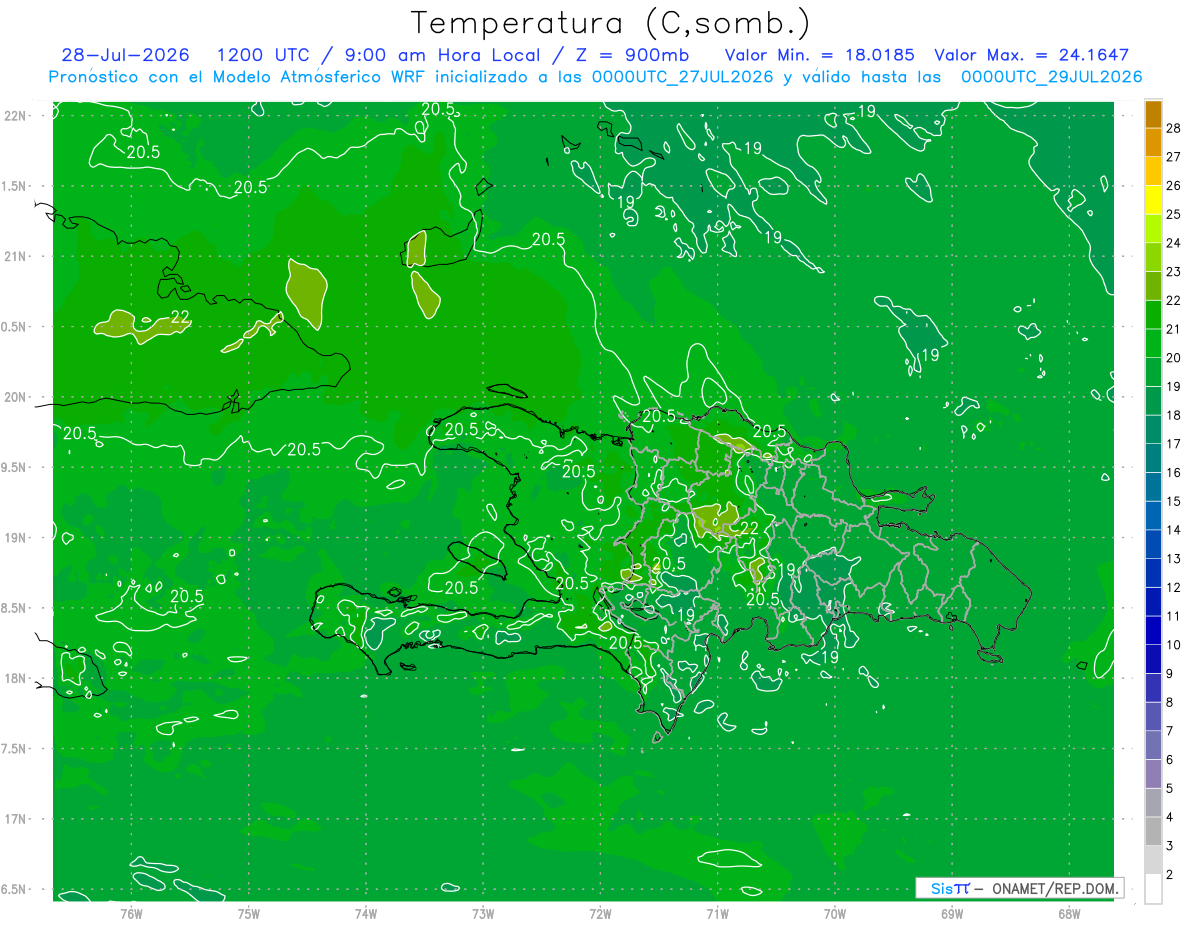This screenshot has height=927, width=1200.
Task: Click the "76W" longitude axis label
Action: (131, 913)
